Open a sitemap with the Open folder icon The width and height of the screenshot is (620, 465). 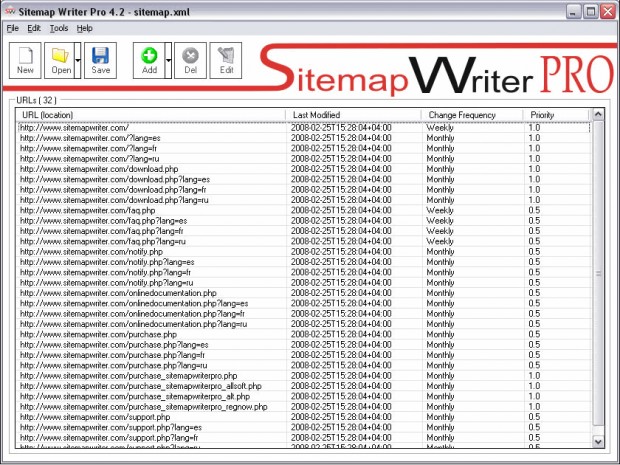pos(59,60)
